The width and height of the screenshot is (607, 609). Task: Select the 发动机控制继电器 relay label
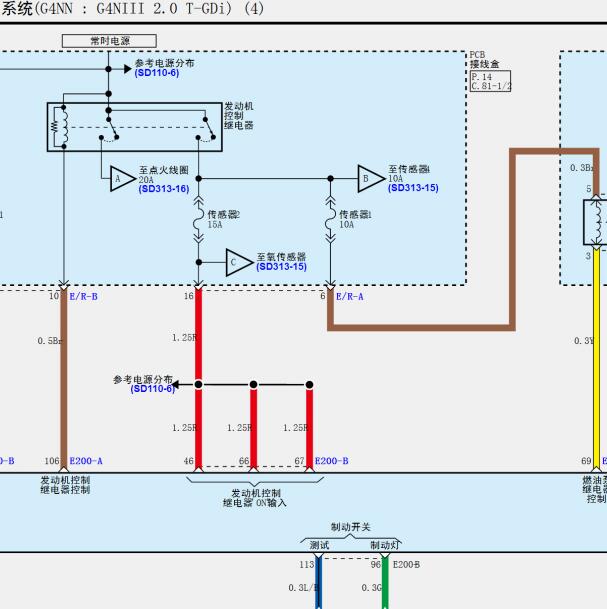coord(238,115)
